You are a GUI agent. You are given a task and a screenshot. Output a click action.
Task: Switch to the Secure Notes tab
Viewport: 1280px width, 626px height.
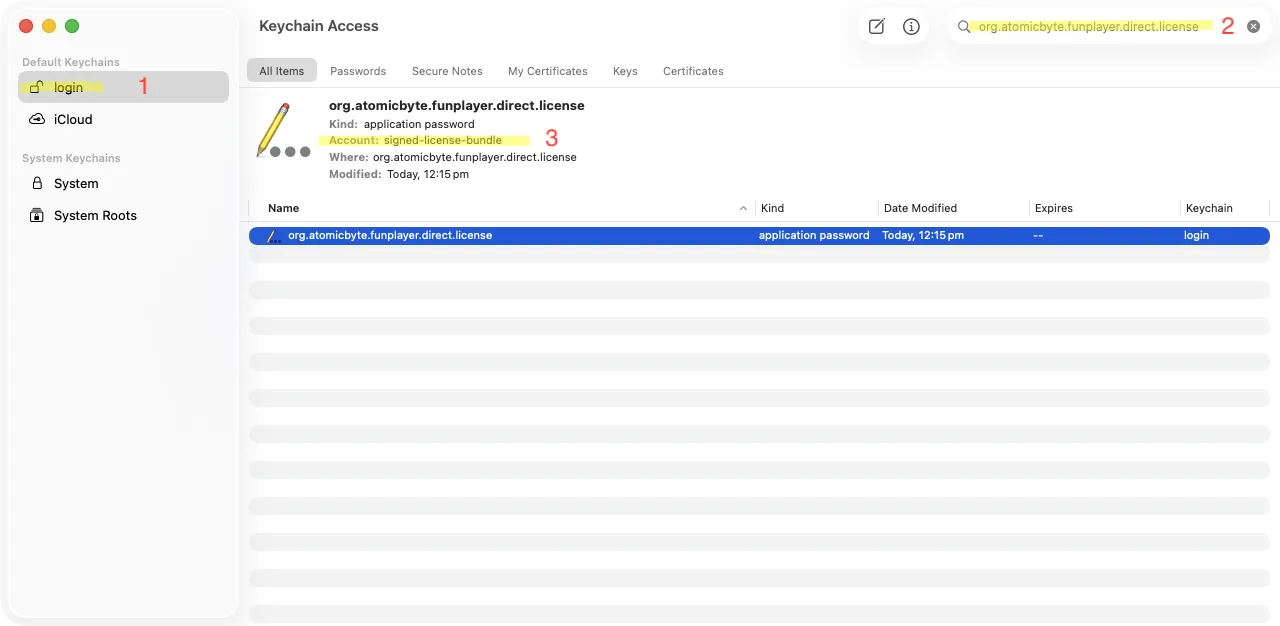point(447,71)
